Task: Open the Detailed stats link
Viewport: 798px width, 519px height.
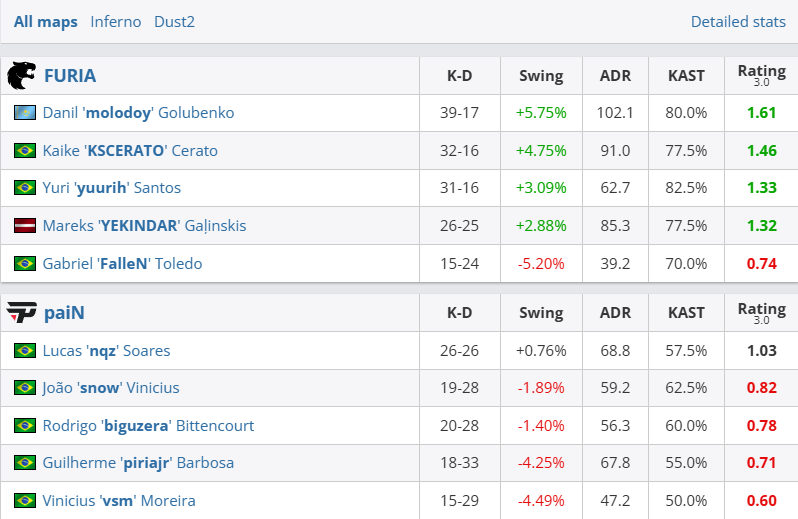Action: point(739,21)
